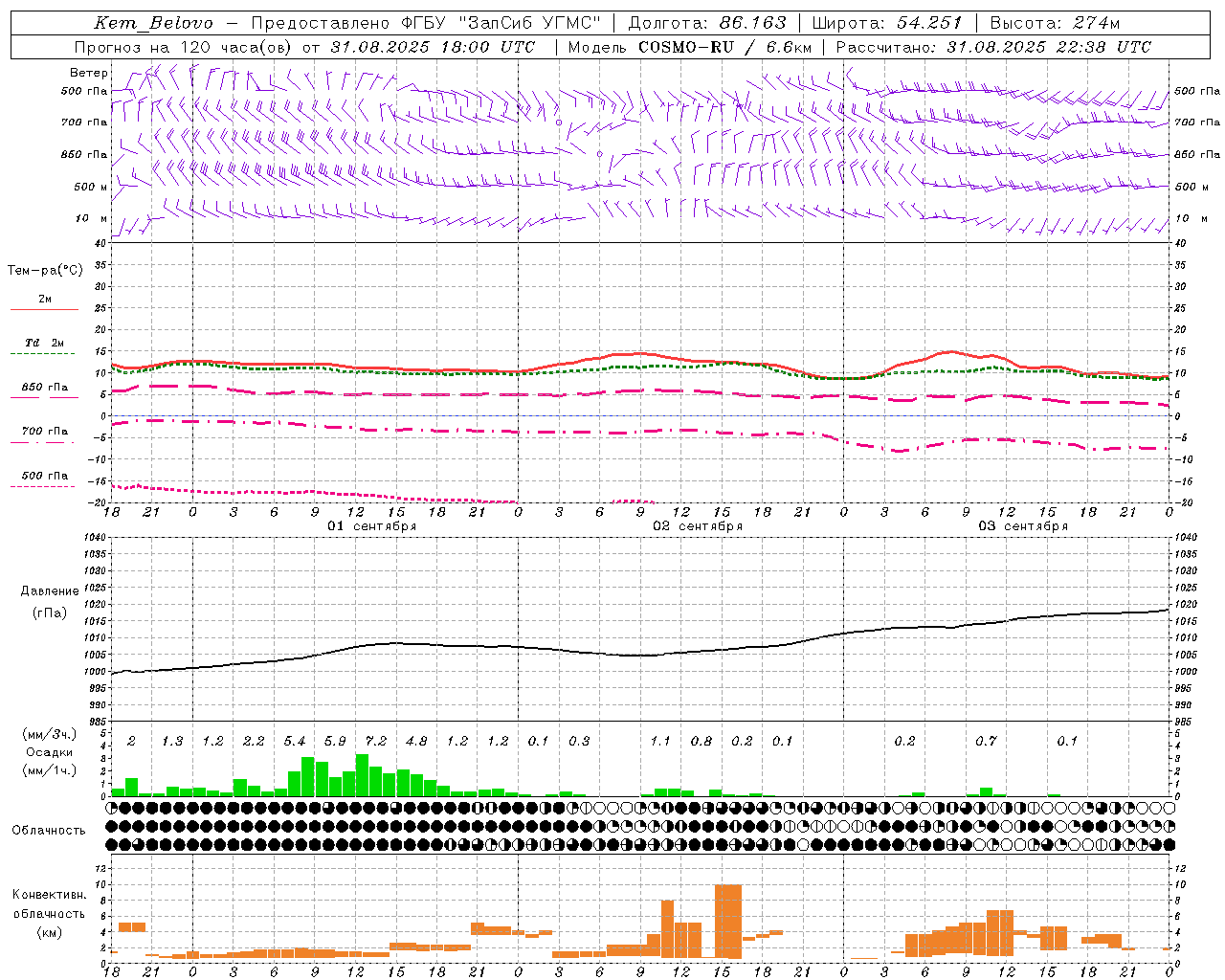Click the 3-hour precipitation value 0.3
Image resolution: width=1225 pixels, height=980 pixels.
579,742
